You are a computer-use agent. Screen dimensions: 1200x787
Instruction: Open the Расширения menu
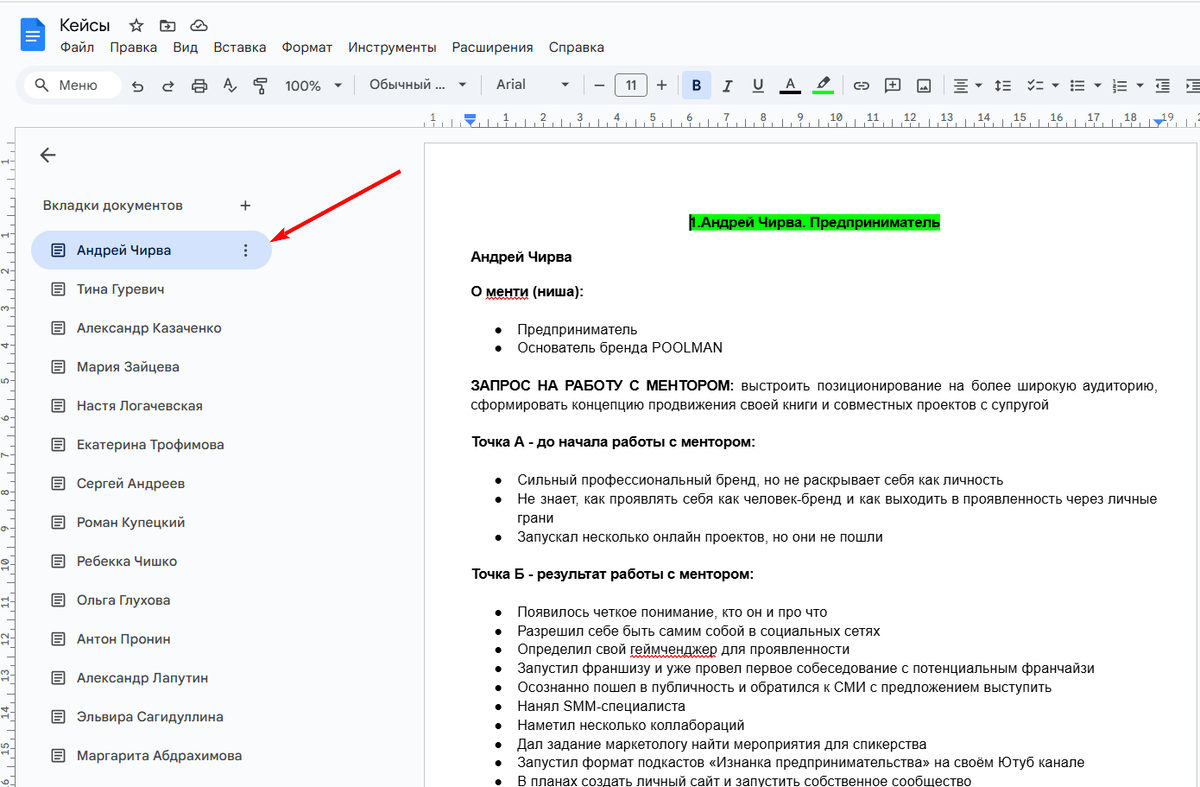(x=492, y=47)
